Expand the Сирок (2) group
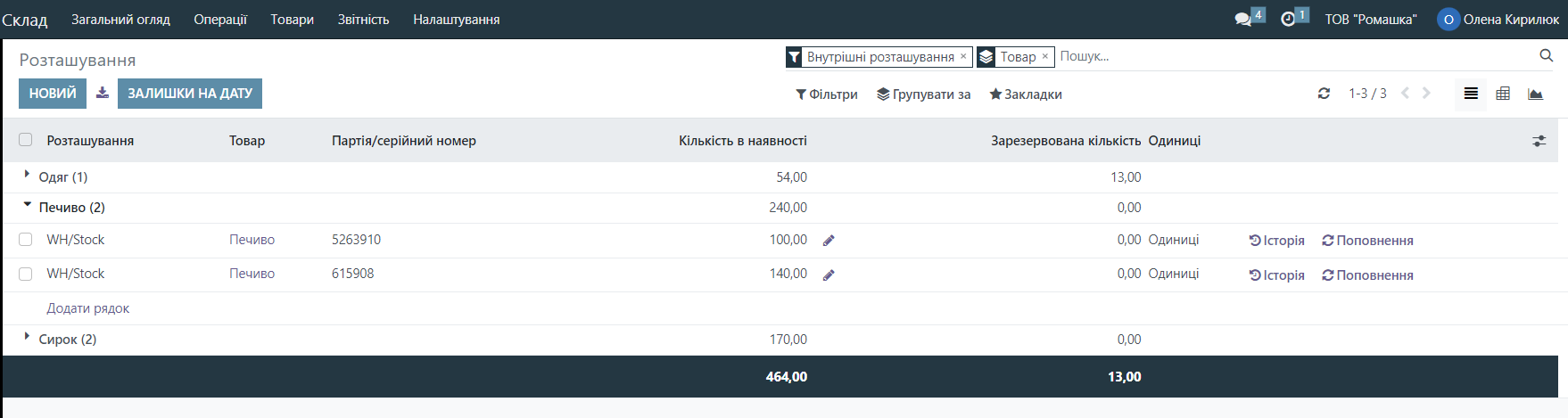The height and width of the screenshot is (418, 1568). (x=67, y=340)
